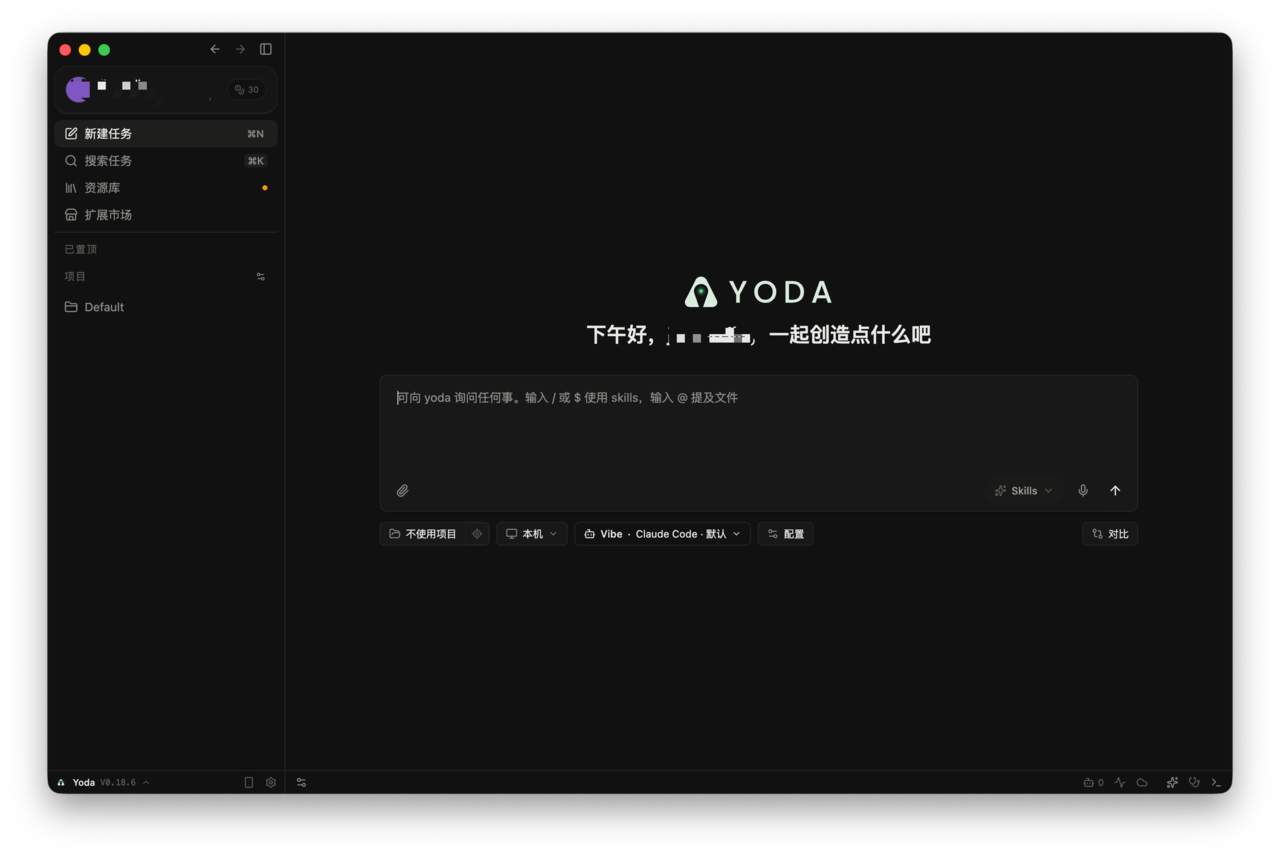Open 资源库 in the sidebar
The image size is (1280, 856).
(x=166, y=188)
